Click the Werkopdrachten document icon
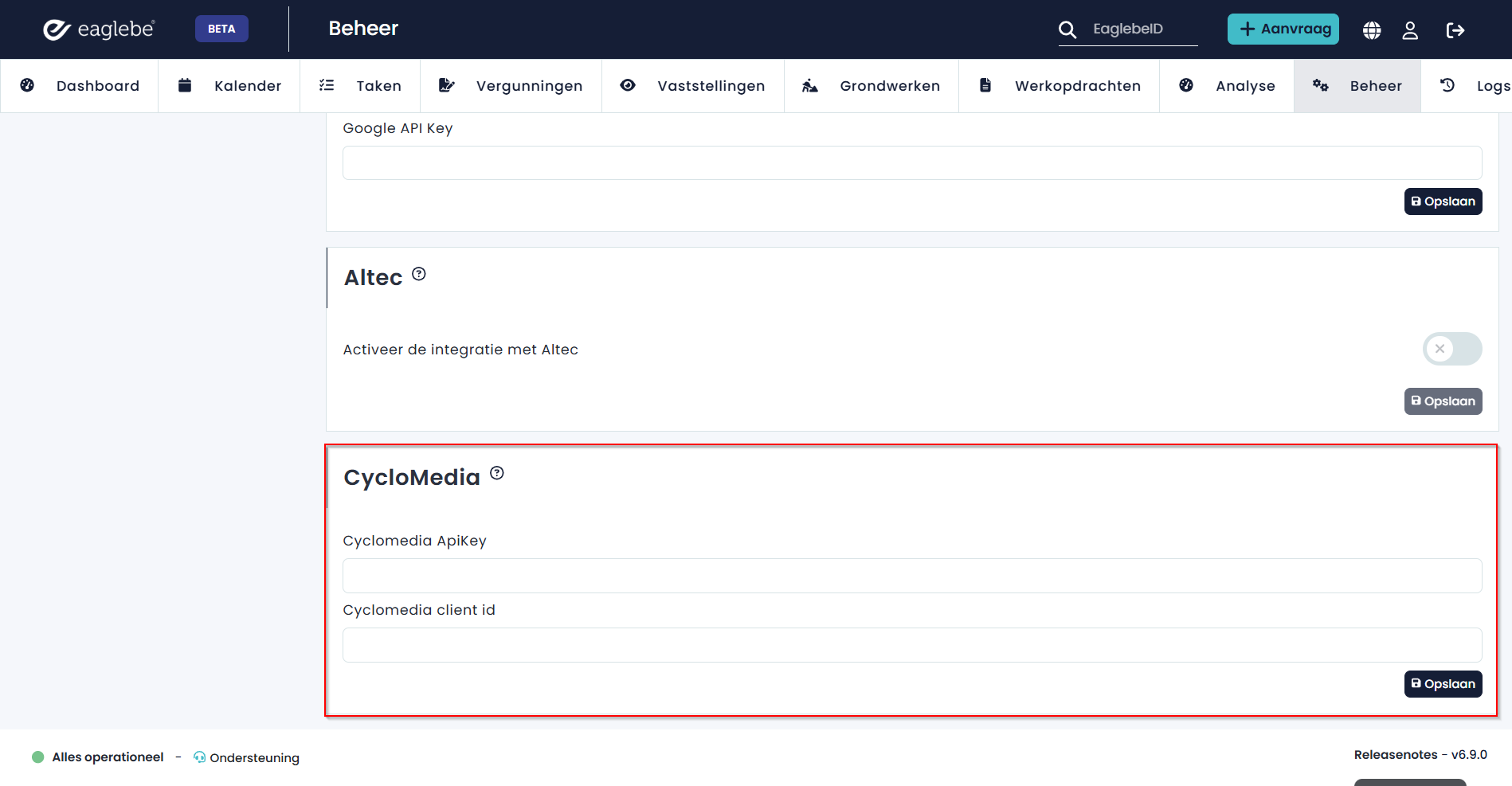The height and width of the screenshot is (786, 1512). (x=985, y=85)
